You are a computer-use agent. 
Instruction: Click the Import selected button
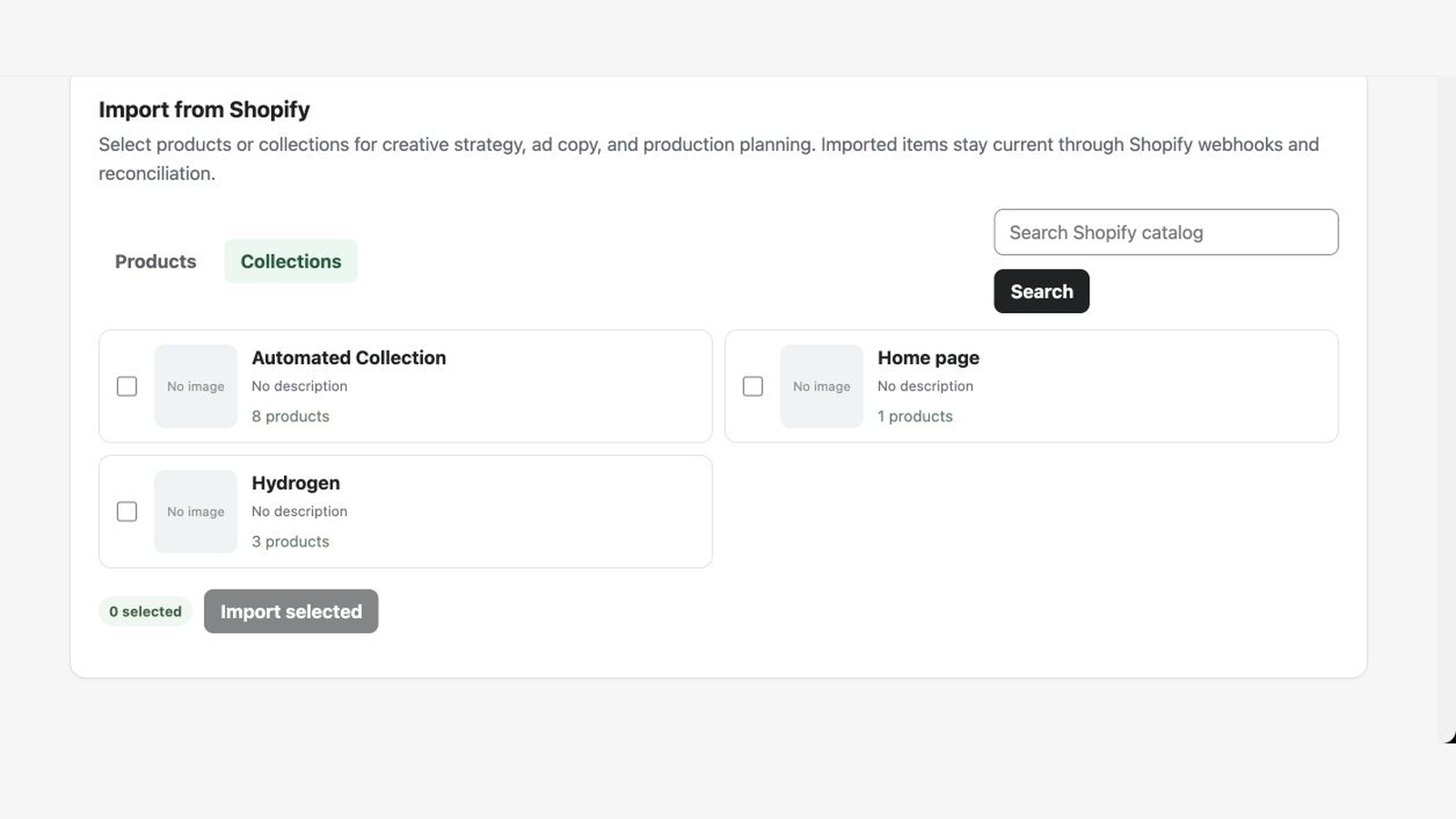291,612
